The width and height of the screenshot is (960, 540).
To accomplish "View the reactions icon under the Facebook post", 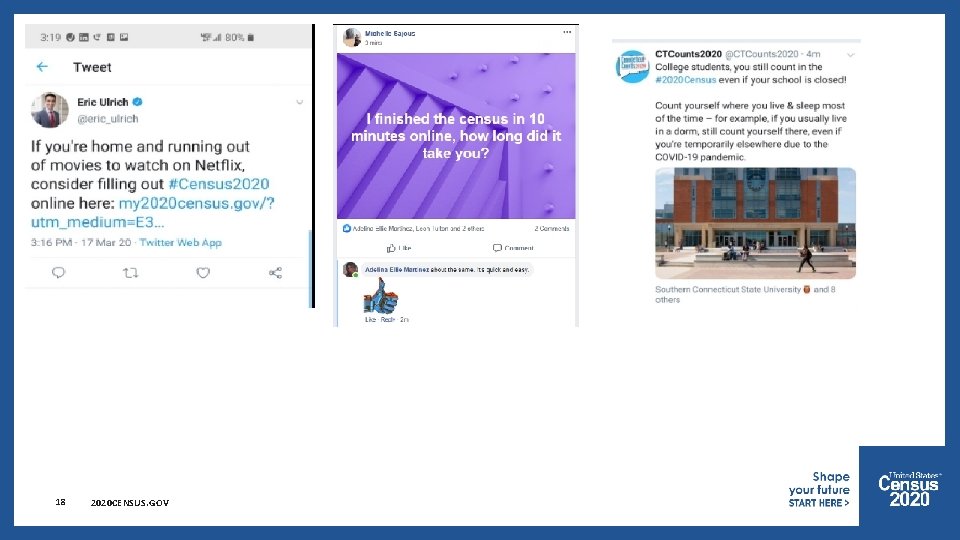I will tap(347, 228).
